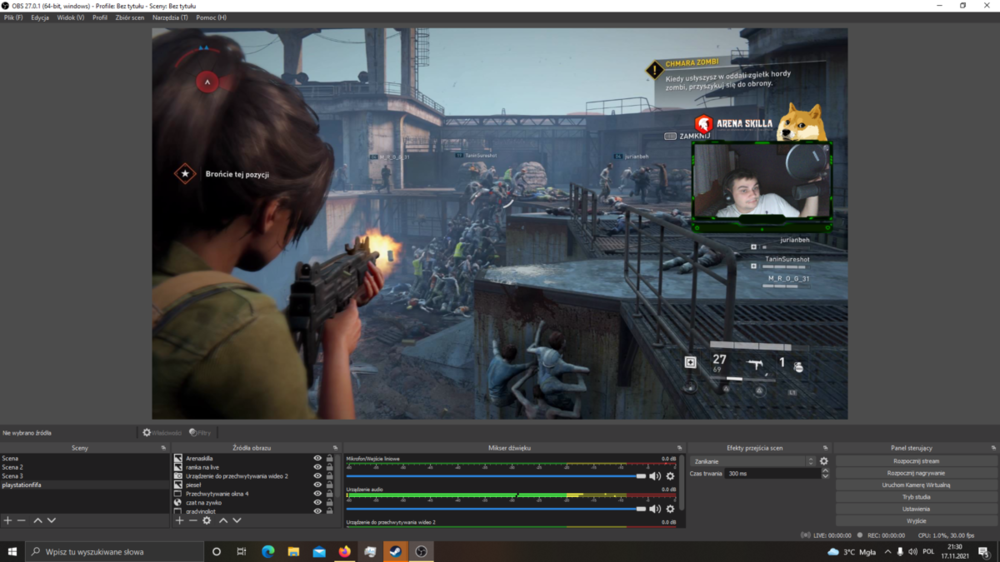Lock the Przechwytywanie okna 4 source
Image resolution: width=1000 pixels, height=562 pixels.
(x=330, y=494)
